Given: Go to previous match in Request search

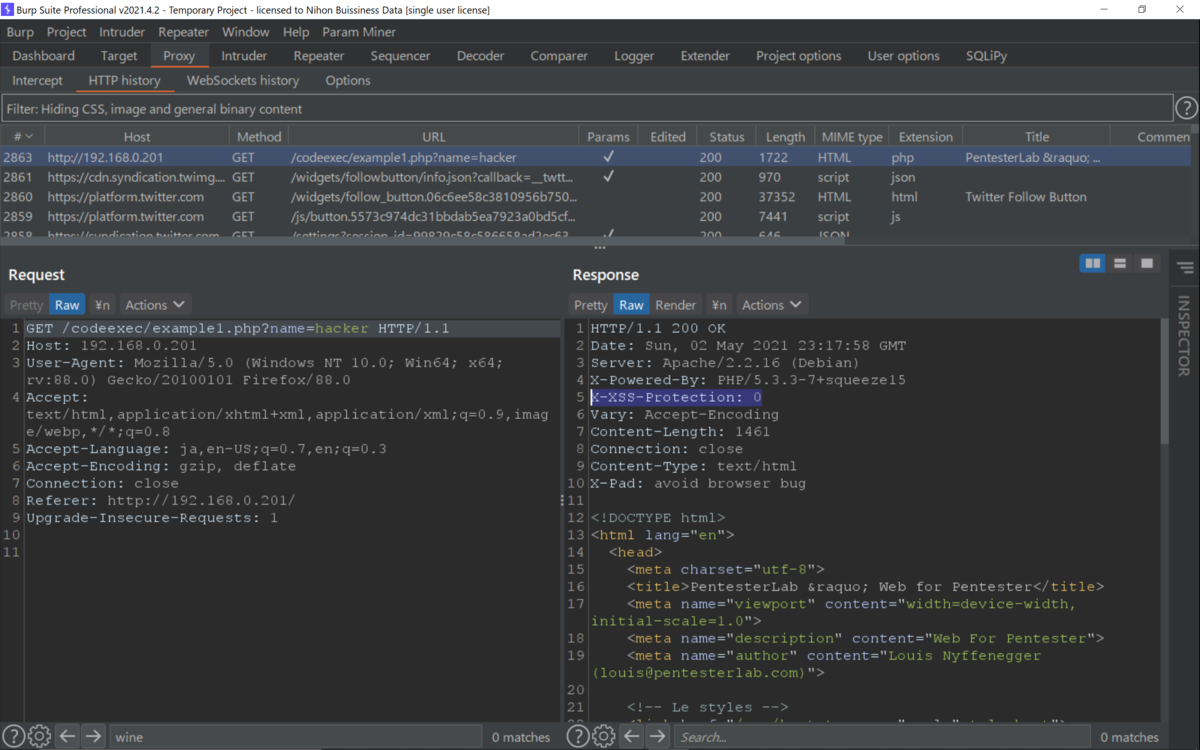Looking at the screenshot, I should 67,737.
